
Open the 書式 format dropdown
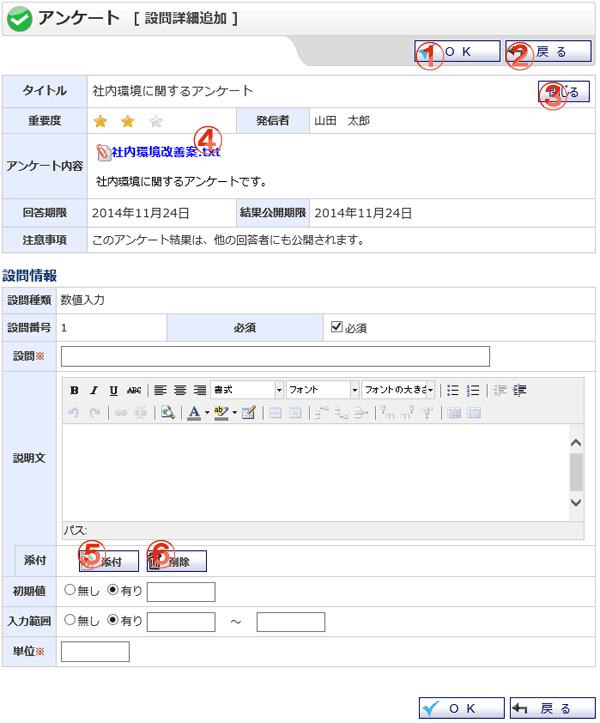pos(247,390)
